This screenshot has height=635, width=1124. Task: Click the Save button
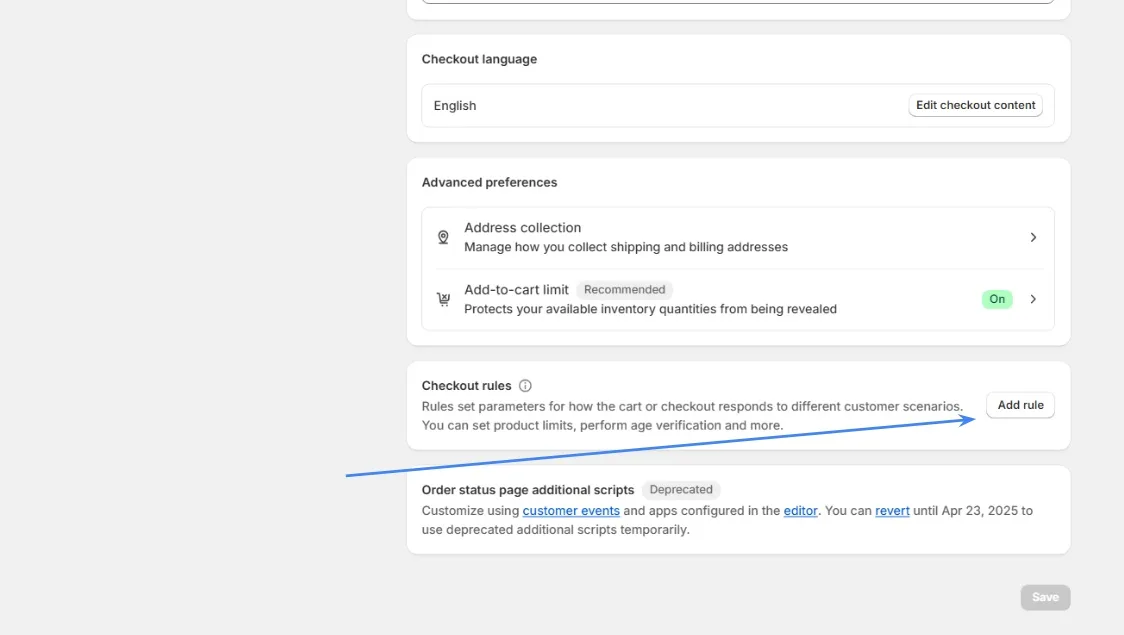point(1045,597)
